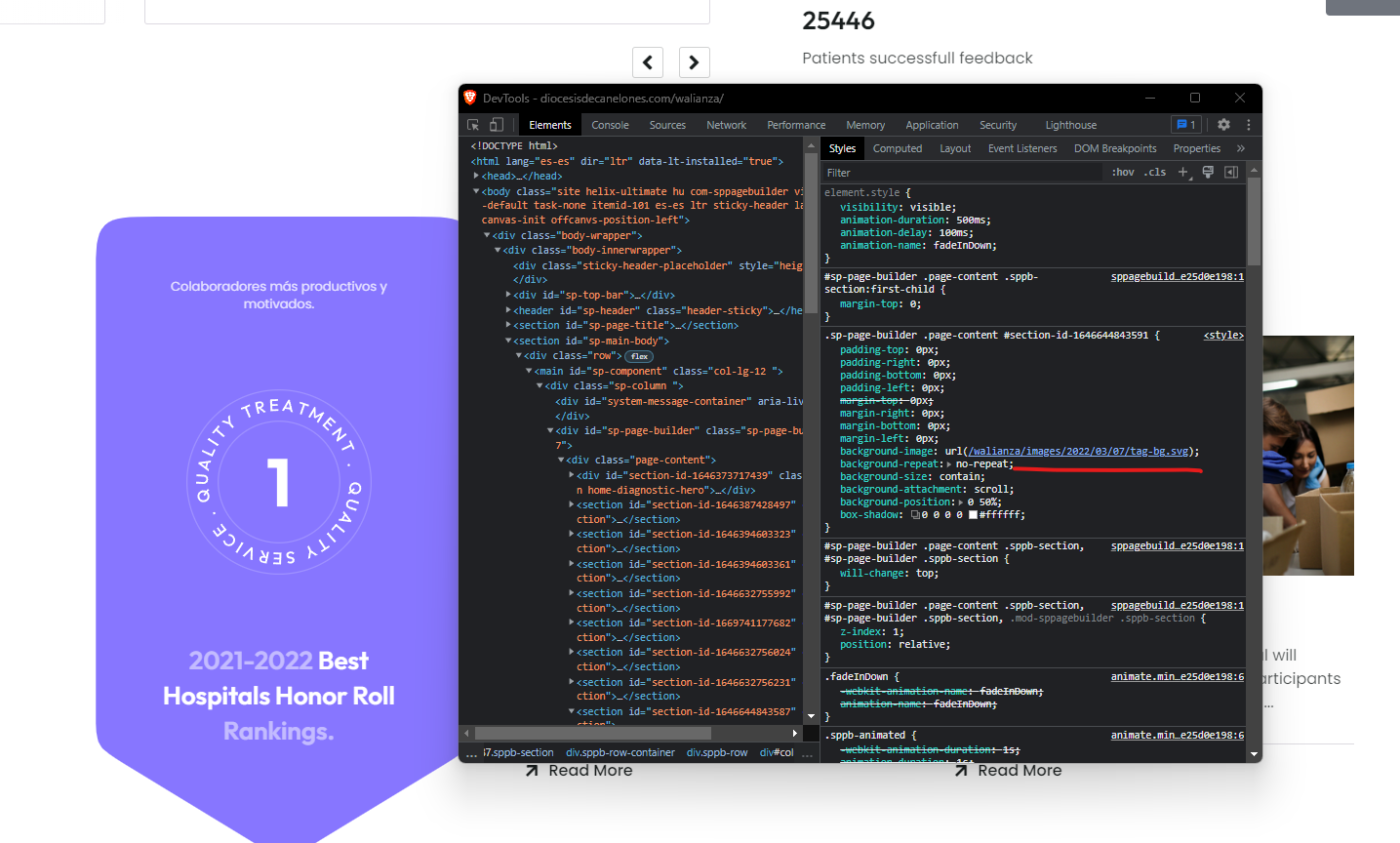Open the Event Listeners tab
1400x843 pixels.
1022,148
